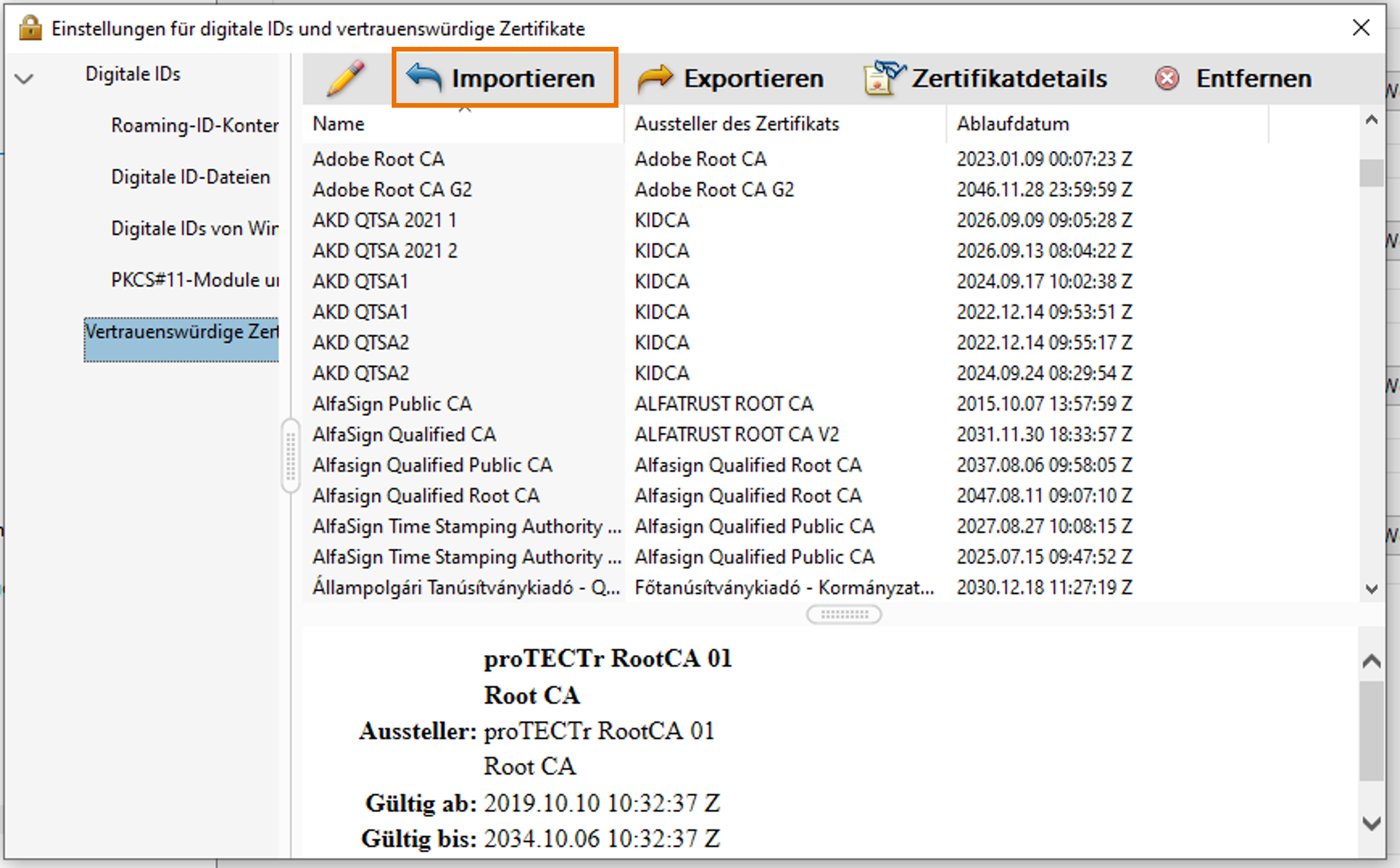Sort by Ablaufdatum column header

click(1013, 124)
